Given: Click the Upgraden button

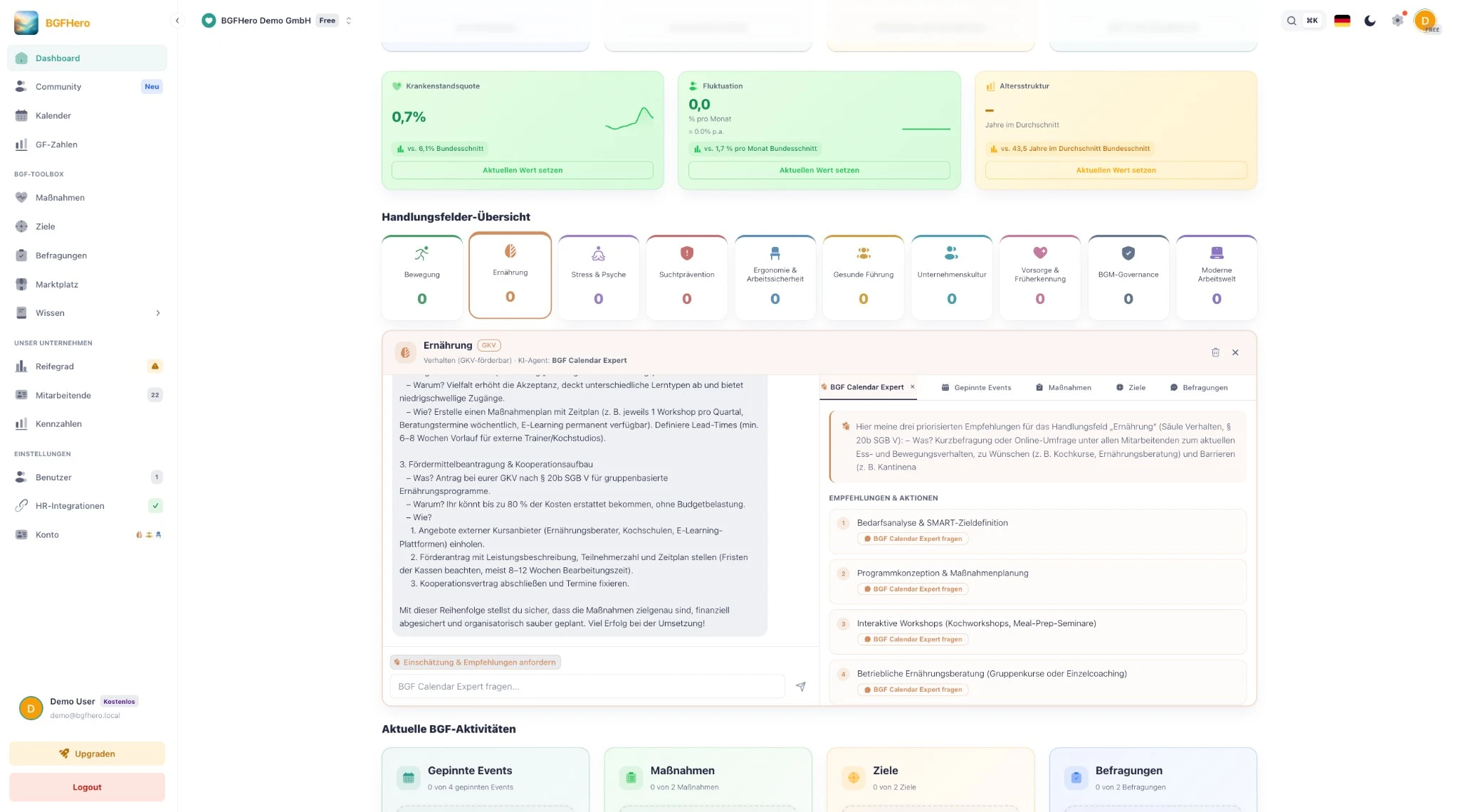Looking at the screenshot, I should tap(87, 754).
